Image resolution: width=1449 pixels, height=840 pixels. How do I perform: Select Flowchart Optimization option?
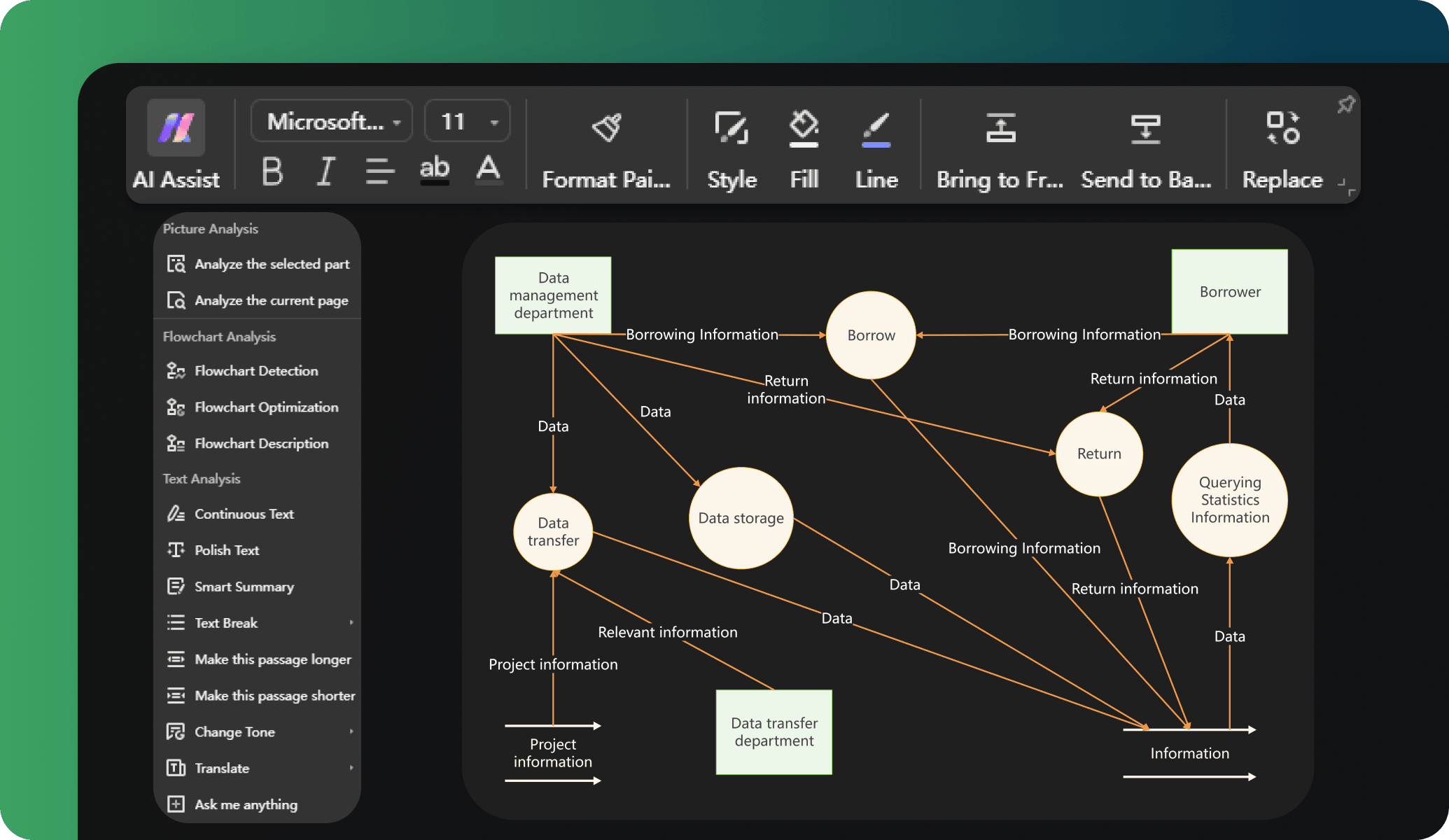pos(257,407)
